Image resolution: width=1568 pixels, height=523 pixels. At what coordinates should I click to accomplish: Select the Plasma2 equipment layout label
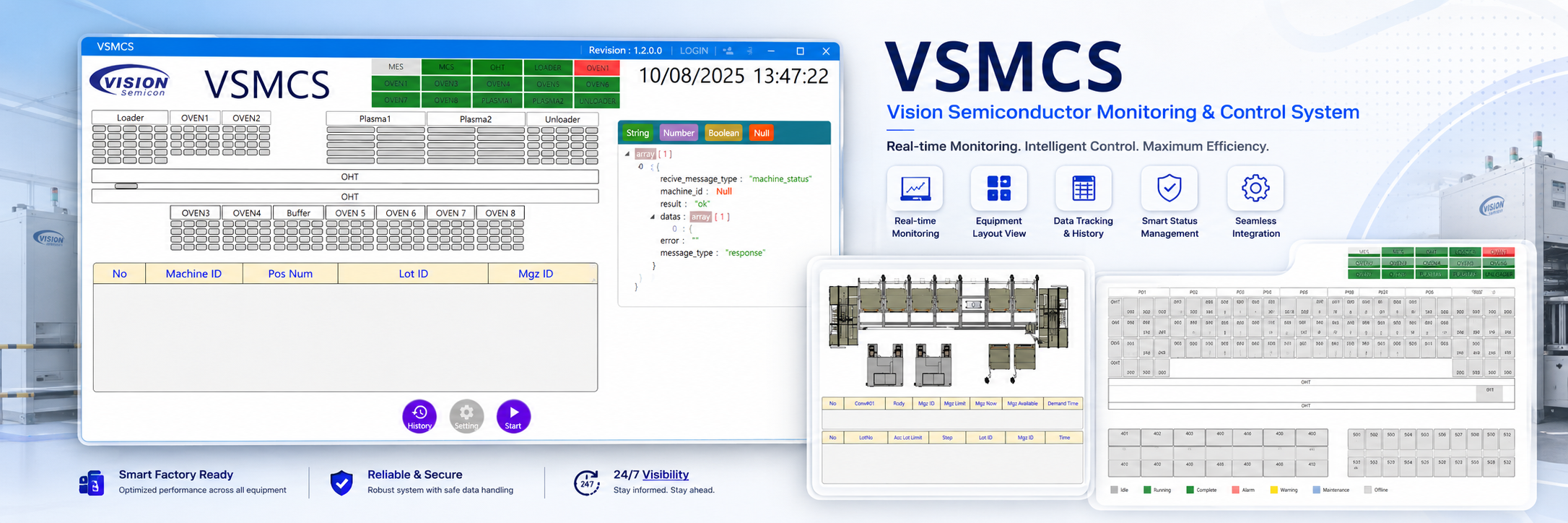476,119
